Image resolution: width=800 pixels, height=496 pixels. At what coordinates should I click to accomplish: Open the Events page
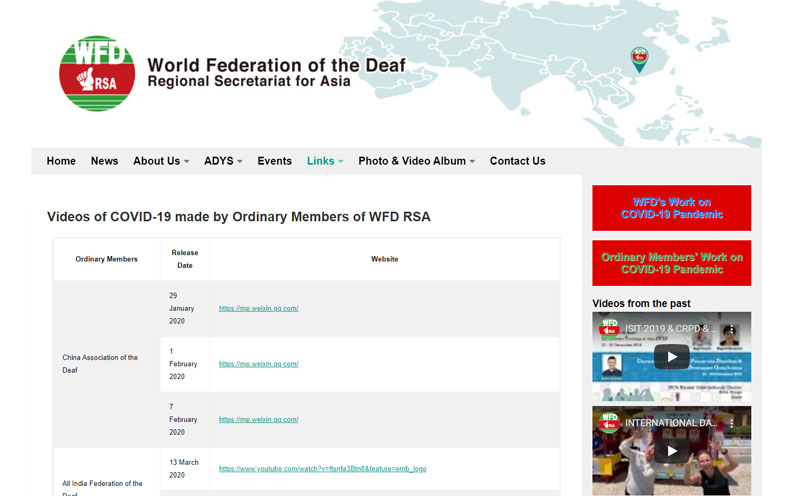274,161
